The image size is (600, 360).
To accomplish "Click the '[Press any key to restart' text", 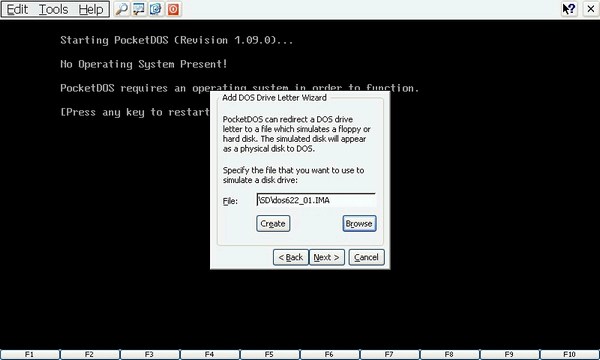I will (135, 112).
